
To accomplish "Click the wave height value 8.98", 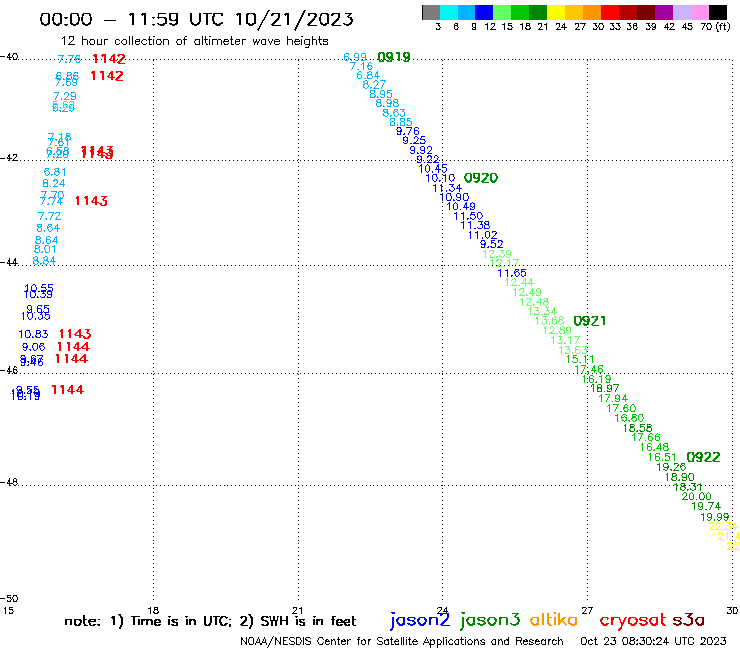I will [x=387, y=103].
